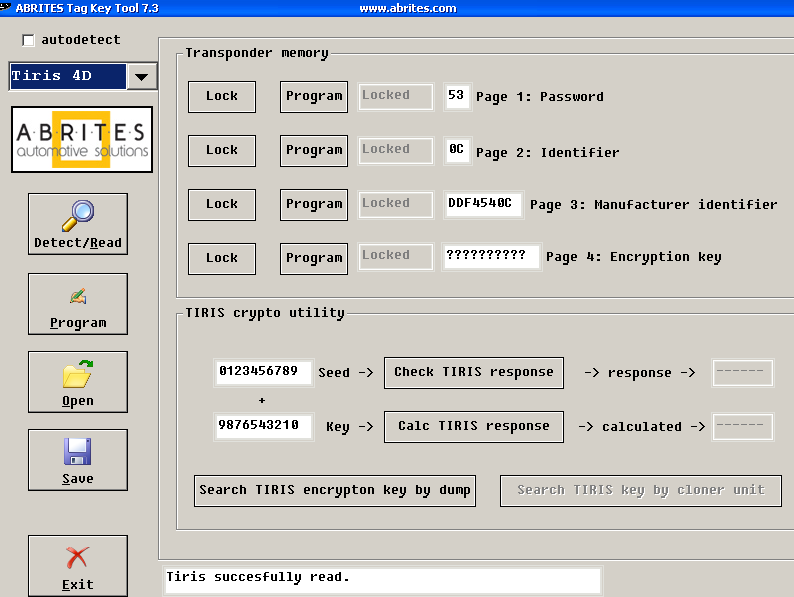Exit the application with red X
Viewport: 794px width, 597px height.
click(78, 566)
